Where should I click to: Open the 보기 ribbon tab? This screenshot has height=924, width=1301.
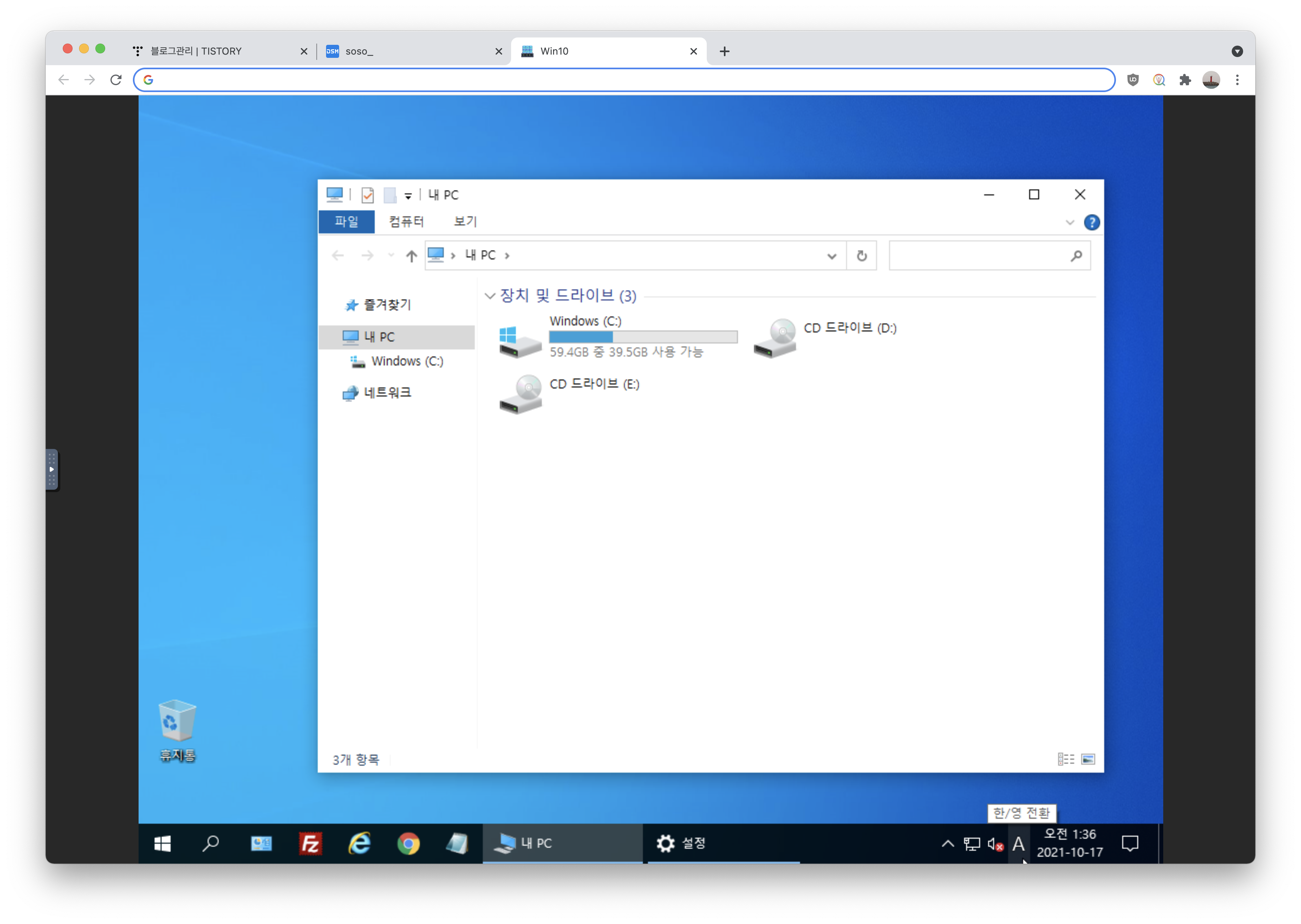coord(465,221)
